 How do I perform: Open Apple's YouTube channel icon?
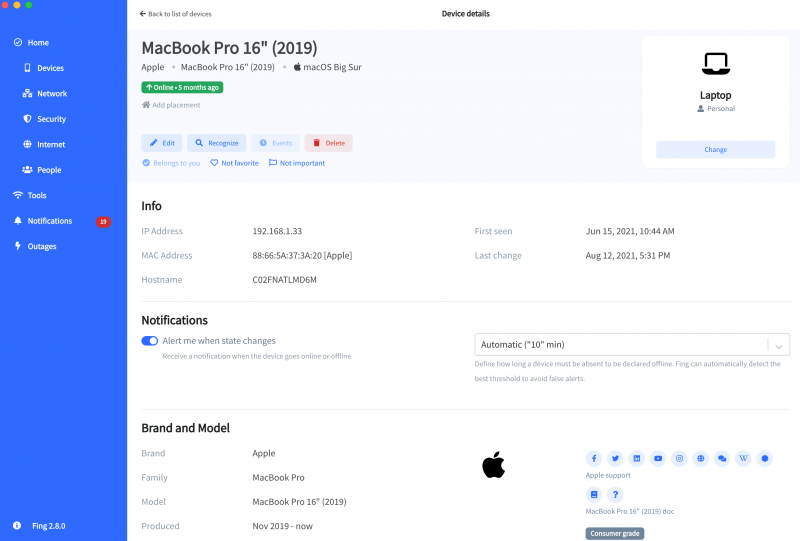(x=658, y=458)
